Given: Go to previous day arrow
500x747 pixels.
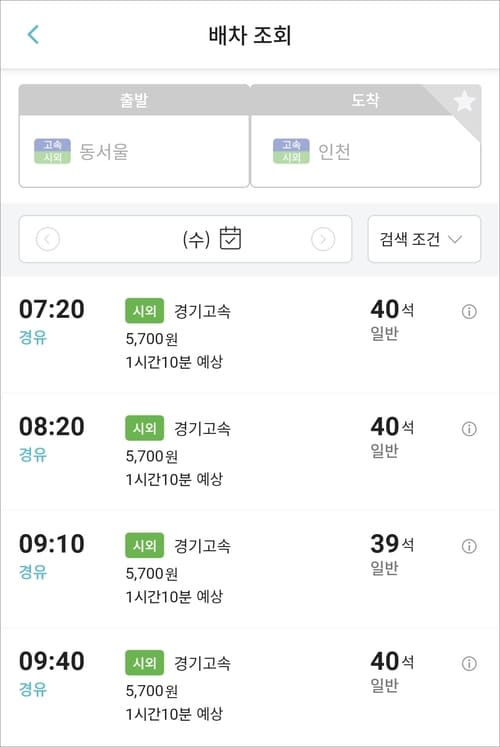Looking at the screenshot, I should pos(48,239).
